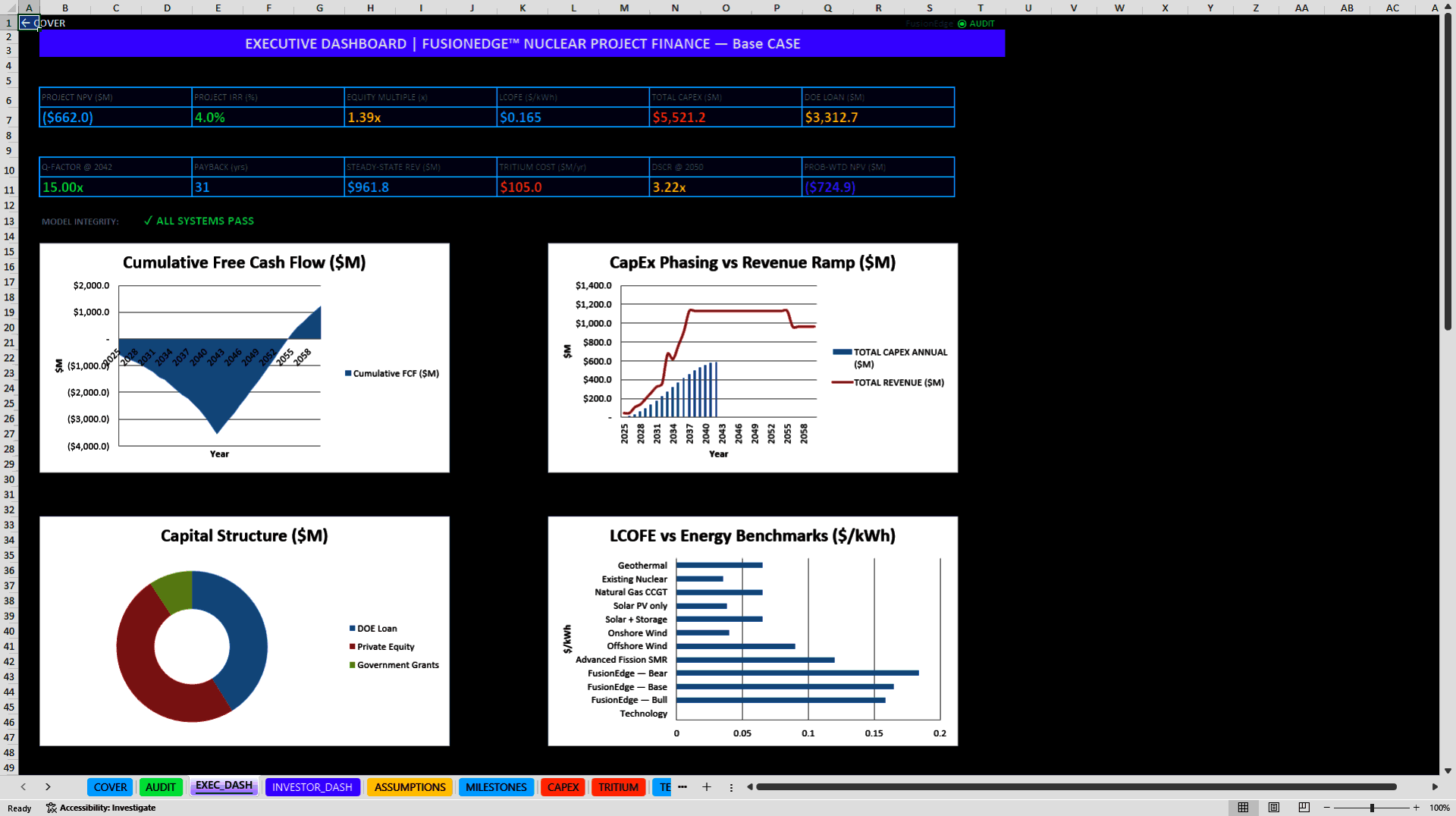Click the Government Grants legend entry
1456x816 pixels.
click(x=394, y=665)
